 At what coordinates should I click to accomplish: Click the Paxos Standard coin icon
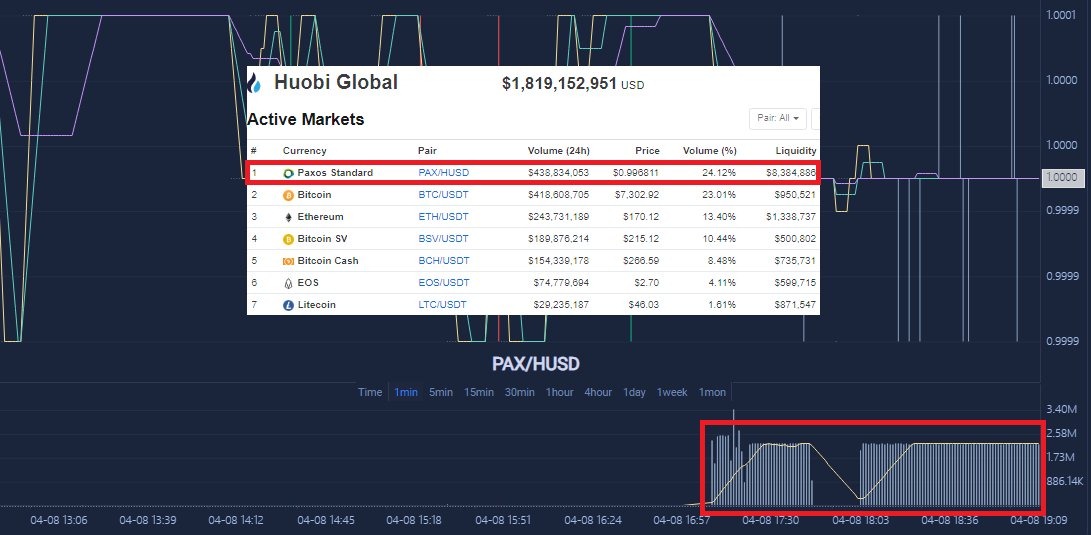point(289,173)
